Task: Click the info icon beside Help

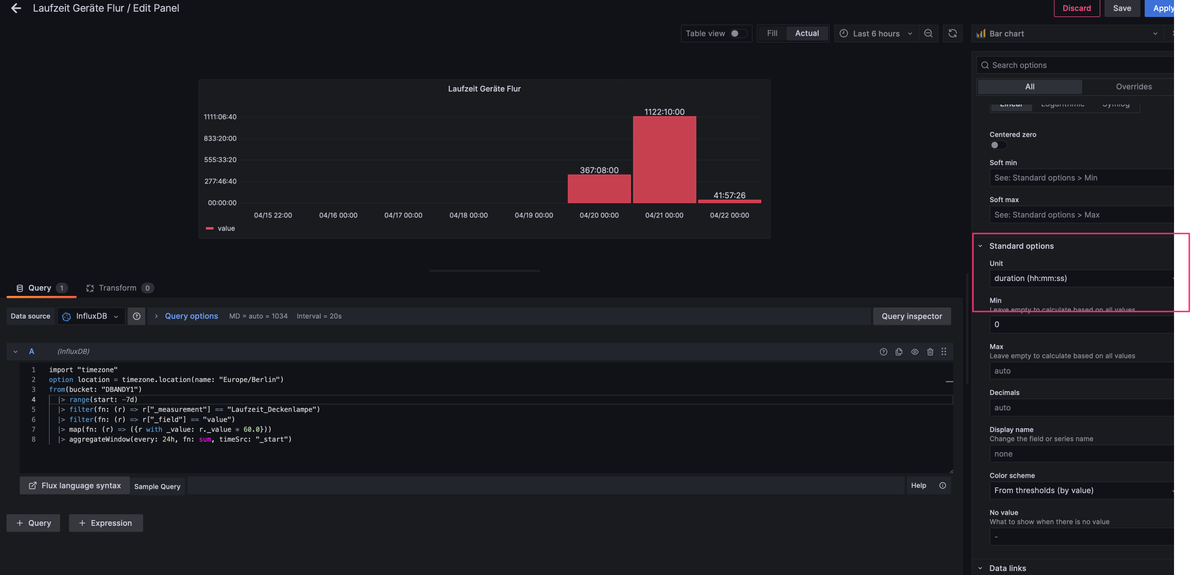Action: pyautogui.click(x=942, y=486)
